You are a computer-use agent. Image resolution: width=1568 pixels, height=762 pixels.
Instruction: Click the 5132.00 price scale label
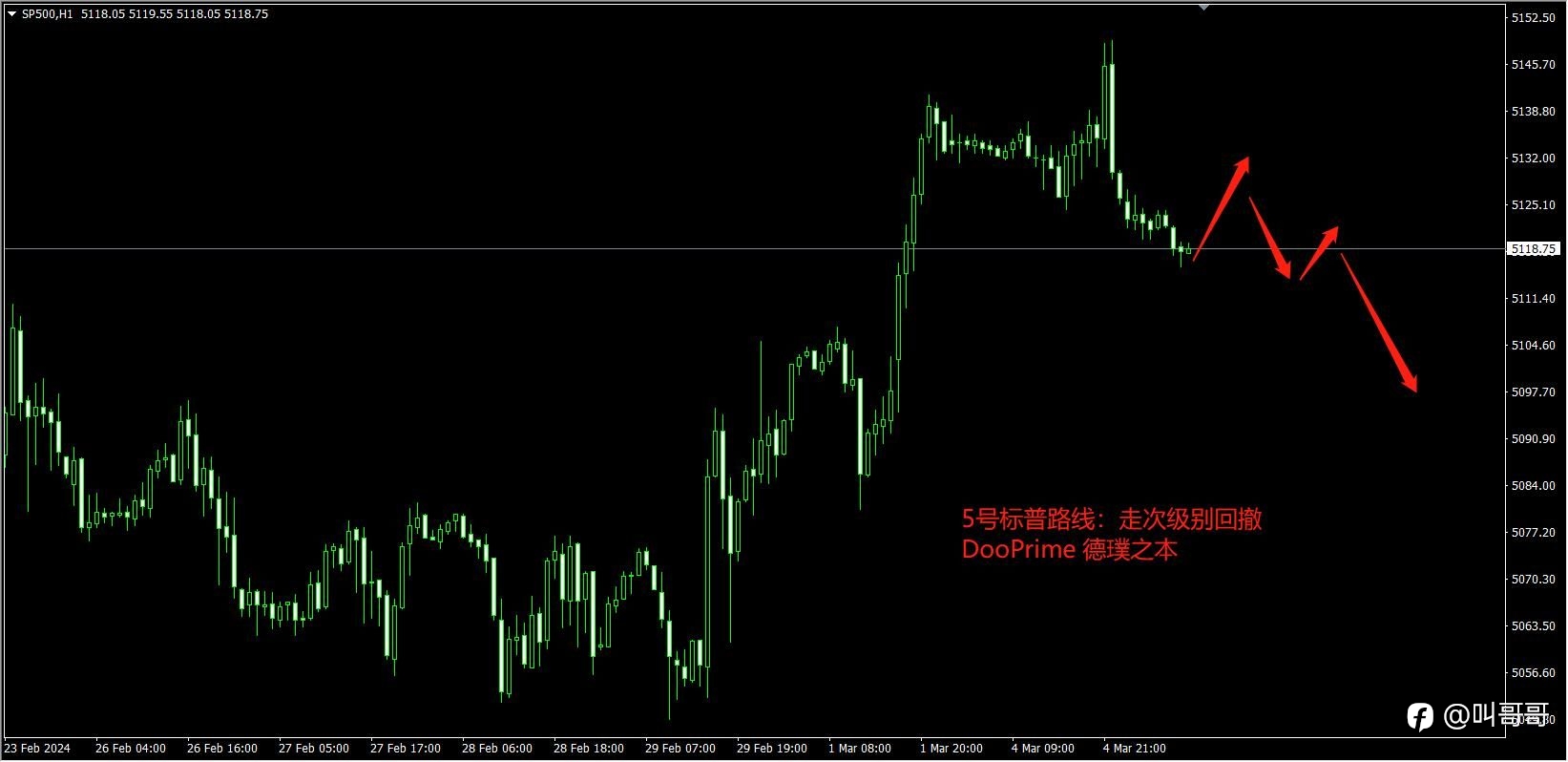[1533, 159]
